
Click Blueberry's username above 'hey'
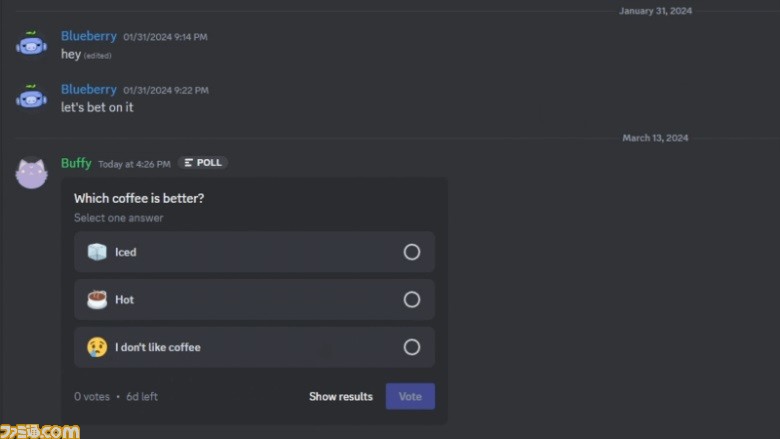click(89, 36)
